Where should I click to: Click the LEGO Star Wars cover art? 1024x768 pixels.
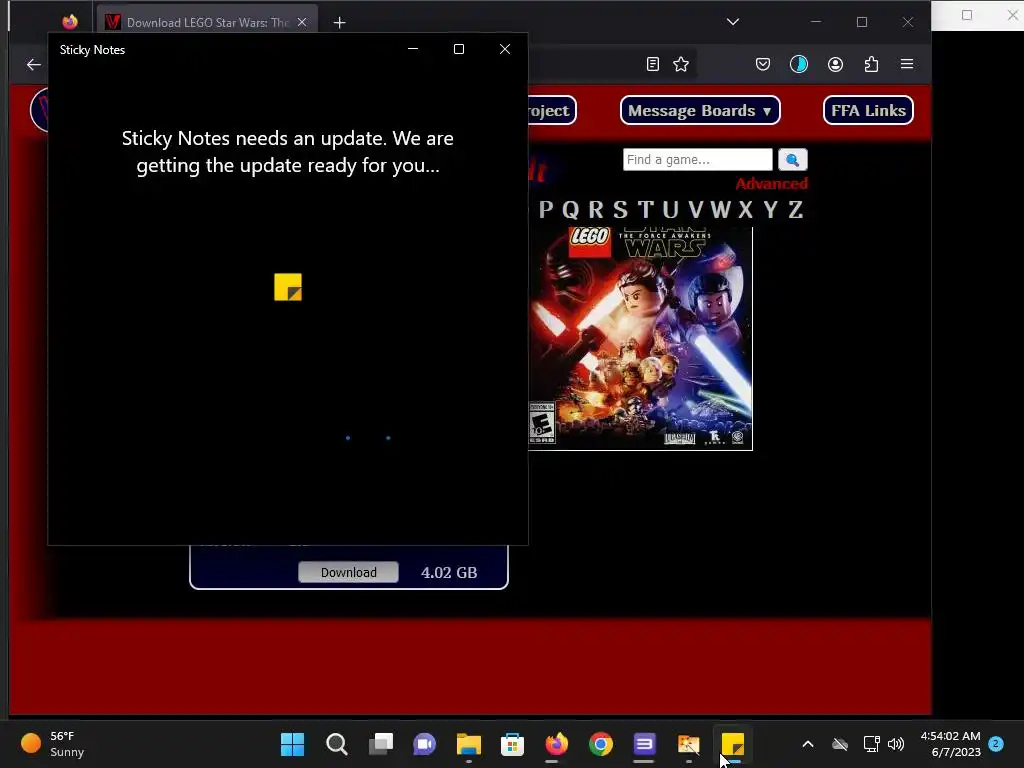641,338
